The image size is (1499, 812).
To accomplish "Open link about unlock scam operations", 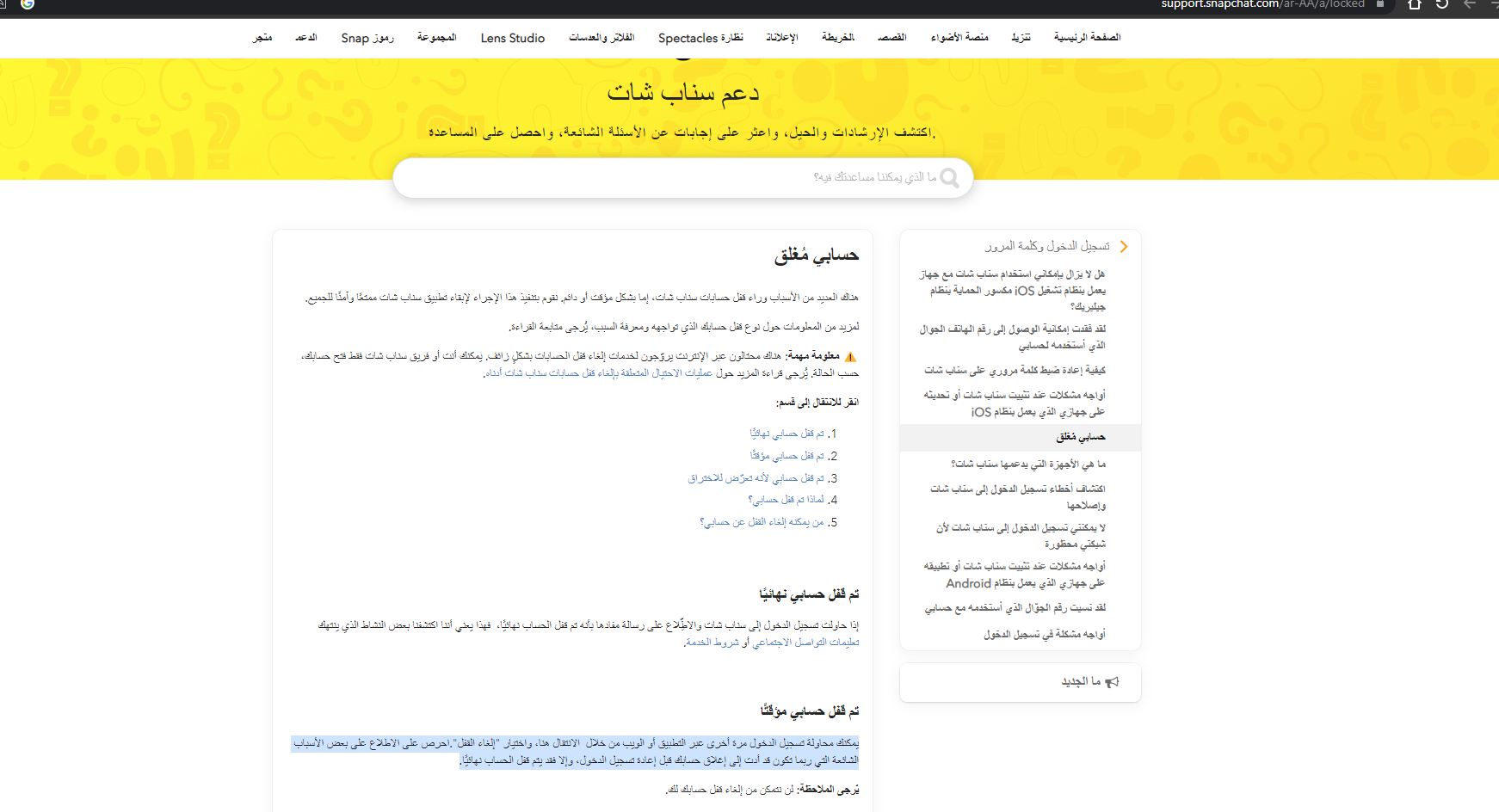I will (598, 373).
